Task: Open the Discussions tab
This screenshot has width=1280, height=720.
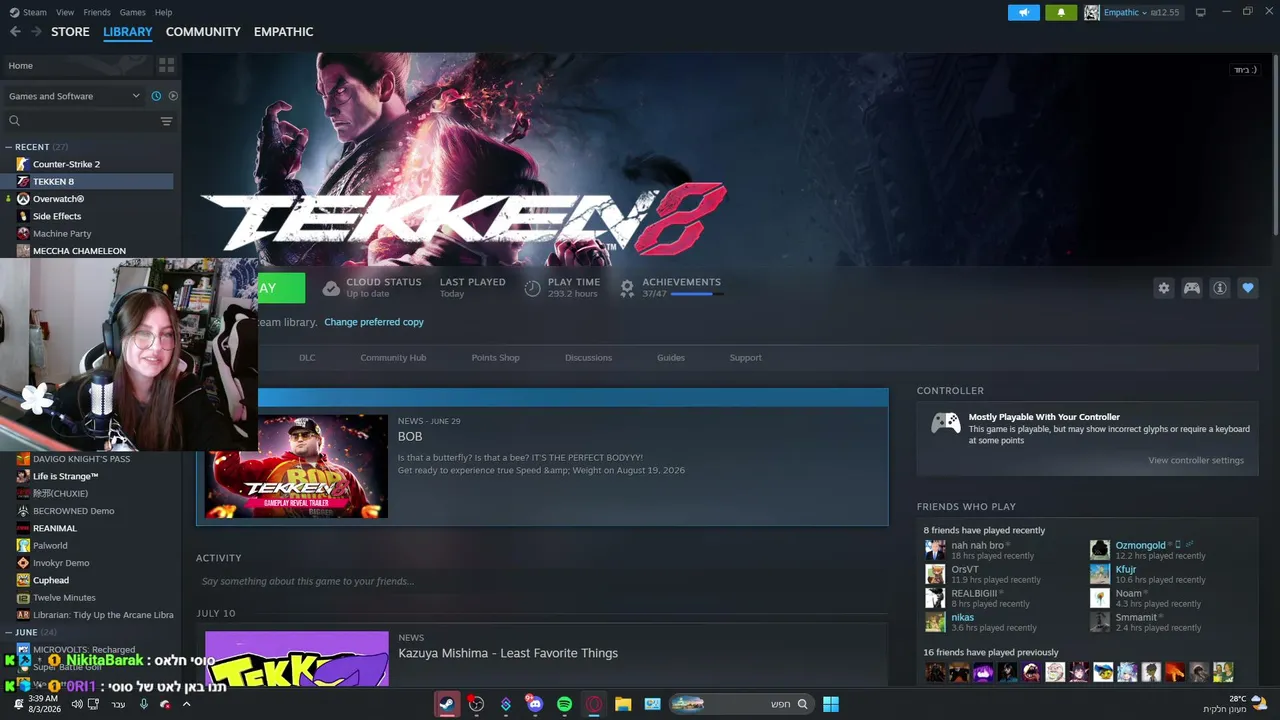Action: pyautogui.click(x=588, y=358)
